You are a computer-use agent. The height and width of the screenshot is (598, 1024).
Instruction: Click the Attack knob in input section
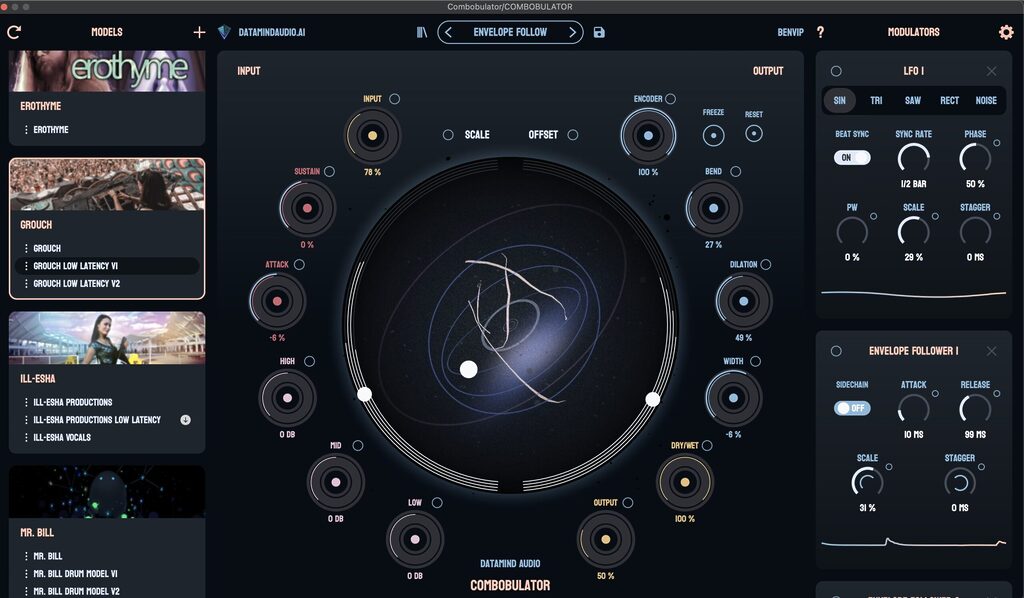(277, 302)
